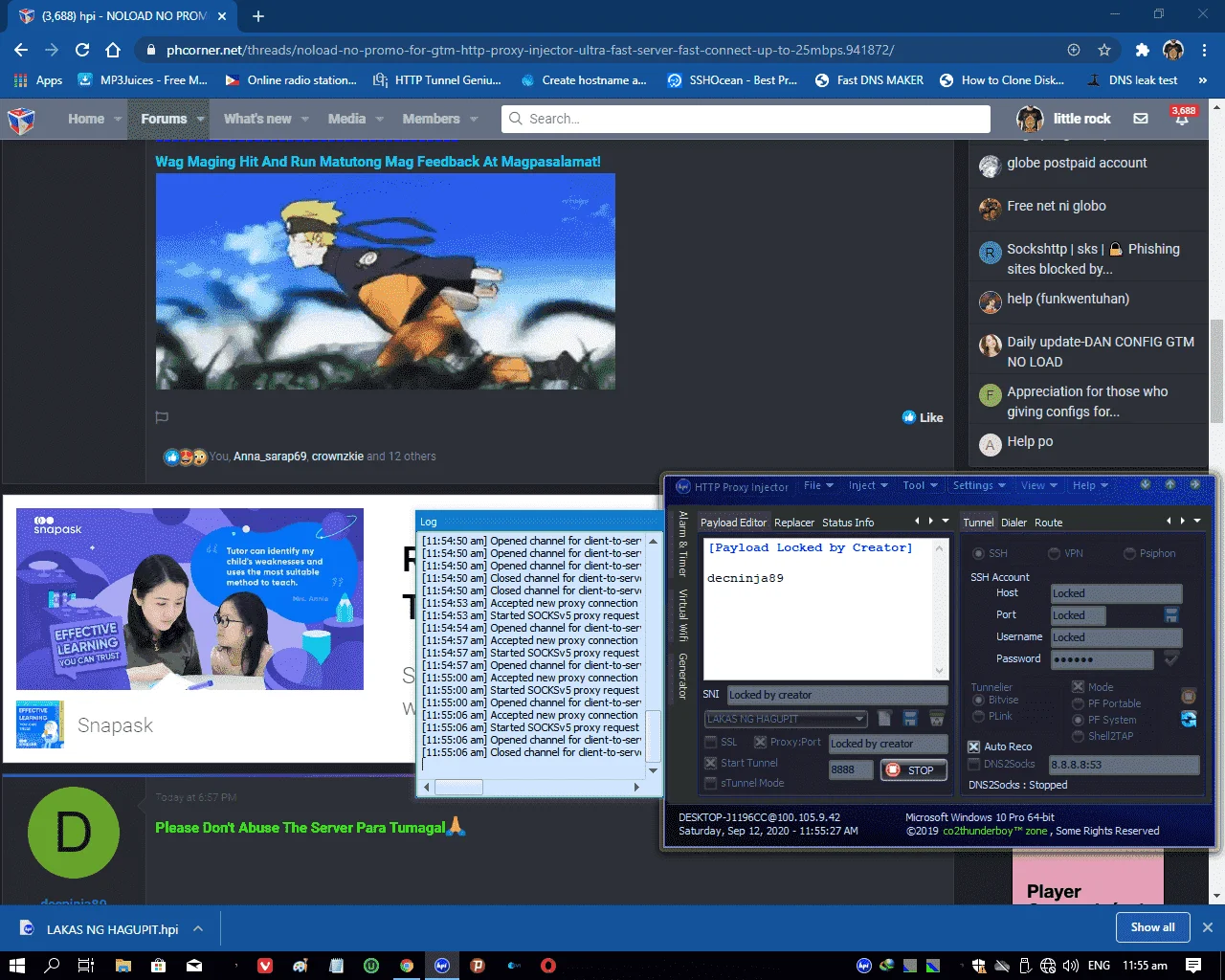Open the Tool menu dropdown
Viewport: 1225px width, 980px height.
click(921, 485)
